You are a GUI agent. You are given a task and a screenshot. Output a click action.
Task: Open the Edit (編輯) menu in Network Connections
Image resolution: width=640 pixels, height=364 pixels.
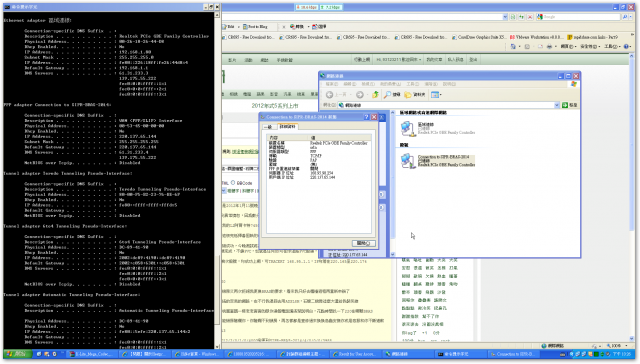pyautogui.click(x=349, y=84)
